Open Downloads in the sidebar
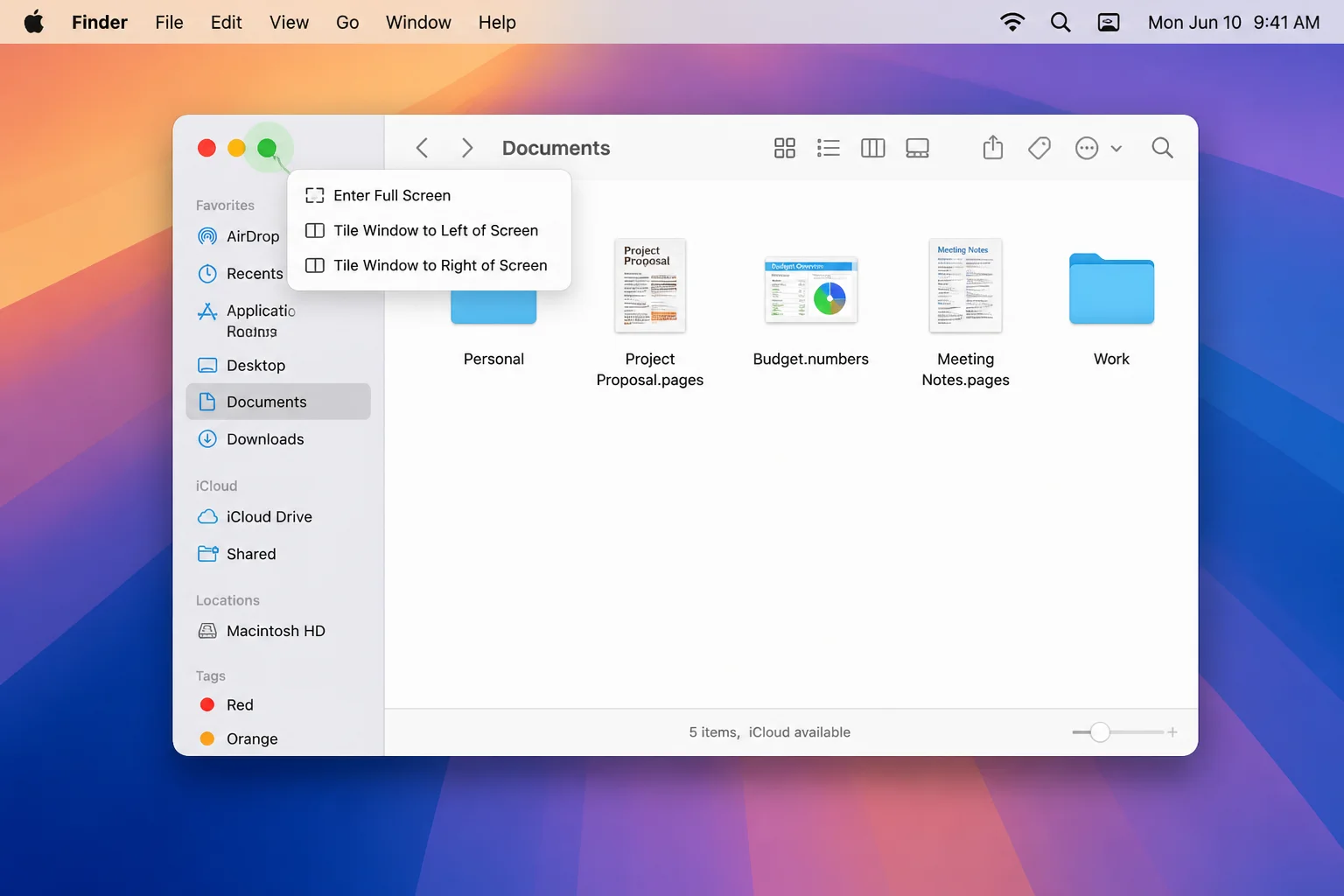 click(x=278, y=439)
